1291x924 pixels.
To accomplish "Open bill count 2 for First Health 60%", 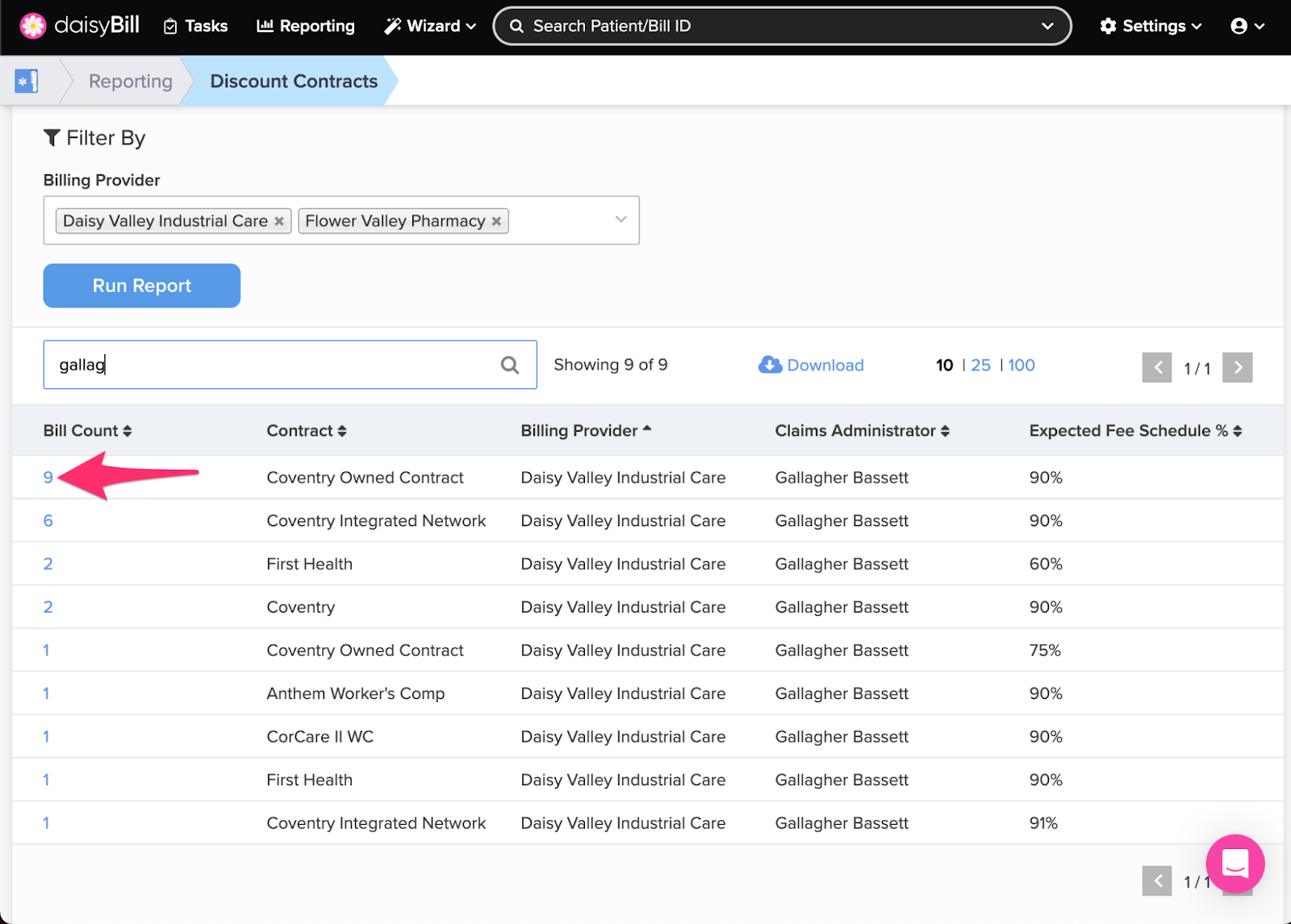I will 48,564.
